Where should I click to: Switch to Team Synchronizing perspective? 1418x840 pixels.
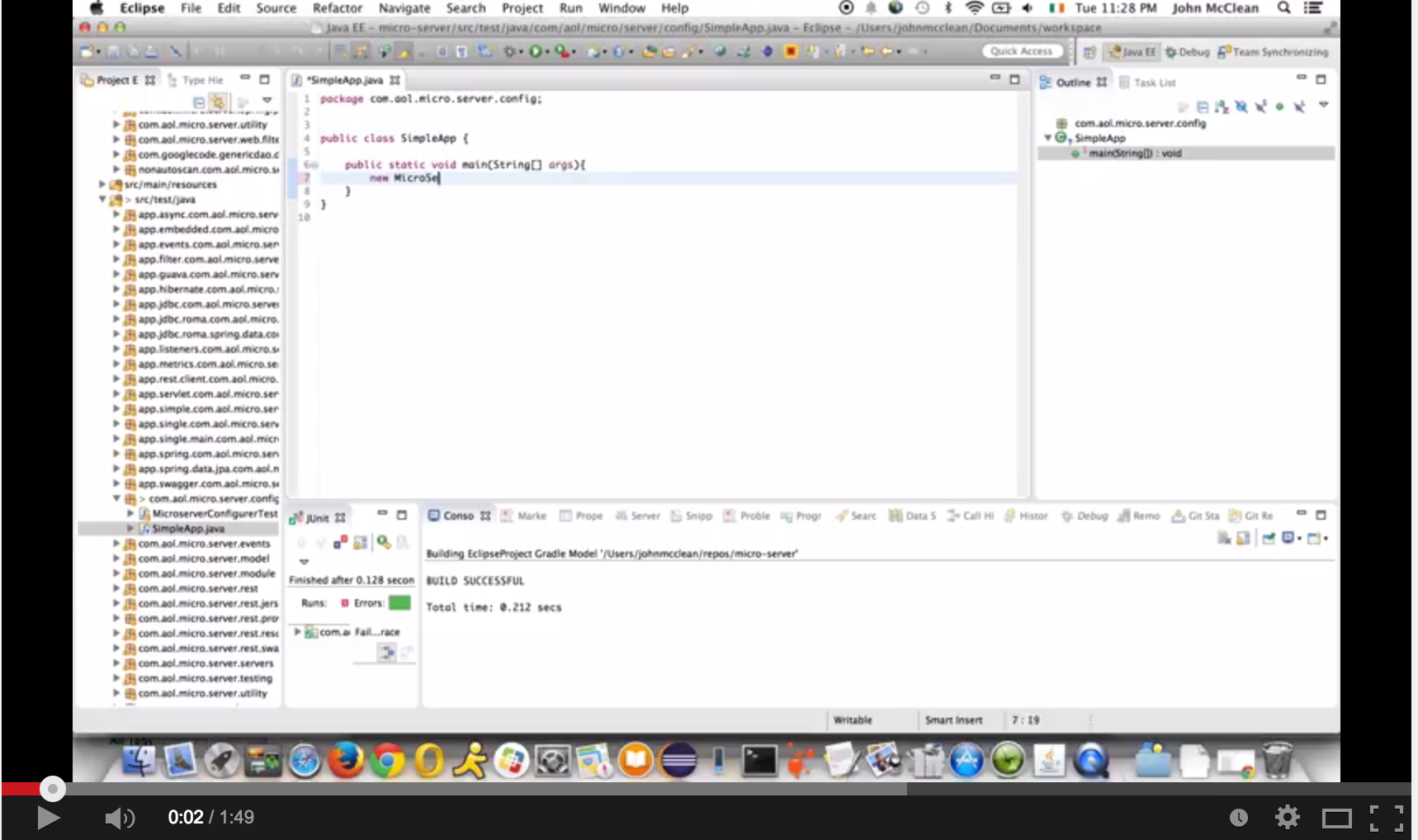pyautogui.click(x=1273, y=52)
